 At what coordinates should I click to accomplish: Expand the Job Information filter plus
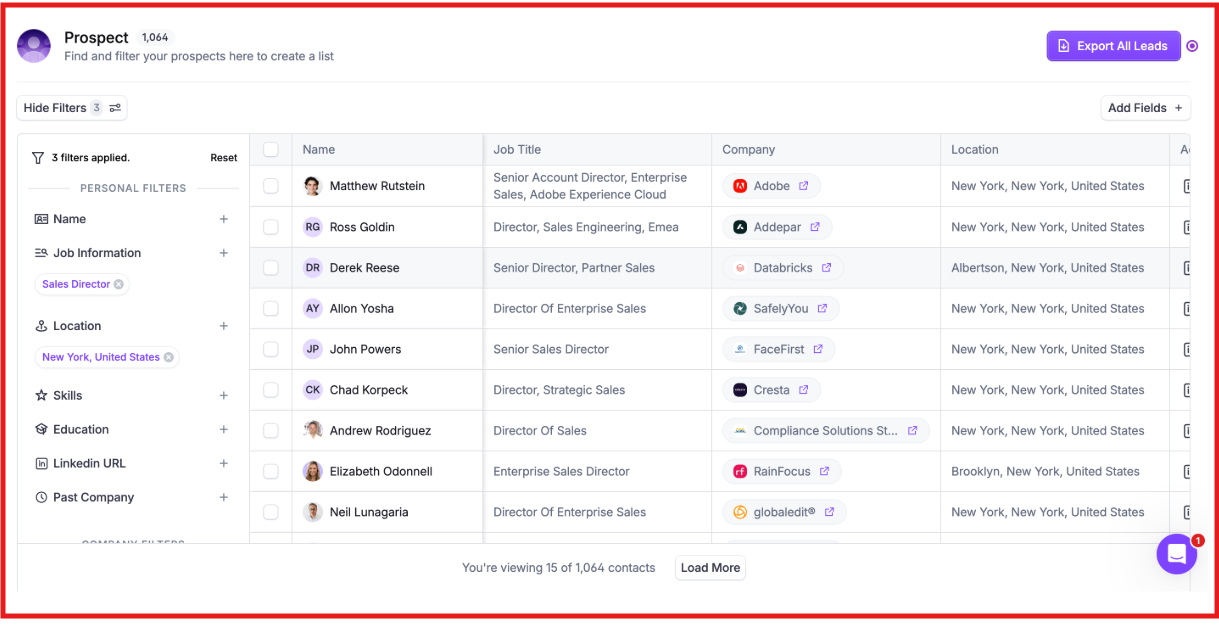click(x=224, y=253)
